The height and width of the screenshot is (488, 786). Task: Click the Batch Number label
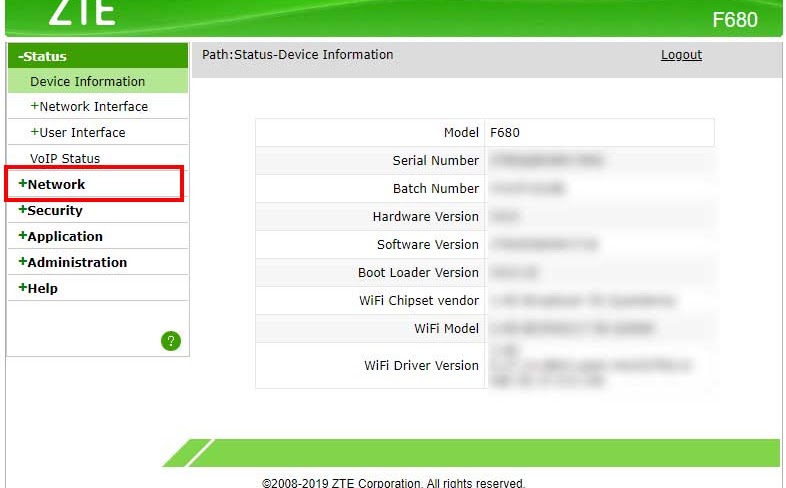(x=436, y=189)
